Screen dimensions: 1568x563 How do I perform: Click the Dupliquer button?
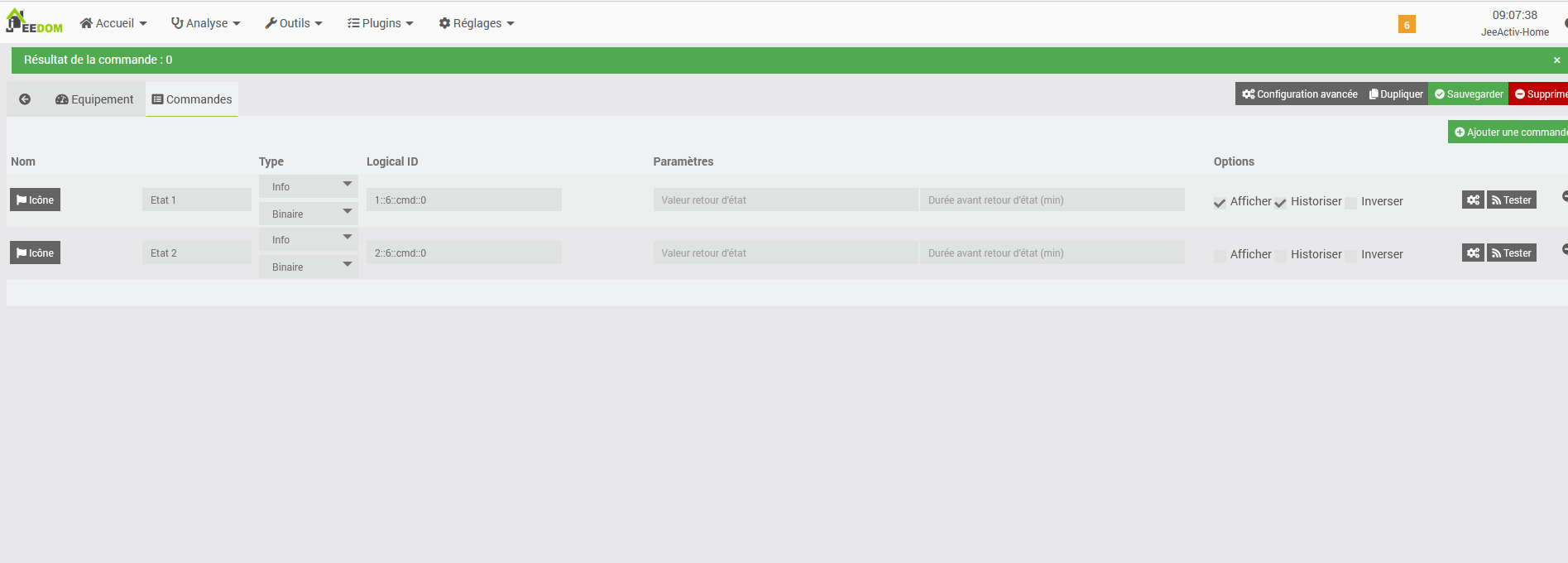click(x=1396, y=94)
